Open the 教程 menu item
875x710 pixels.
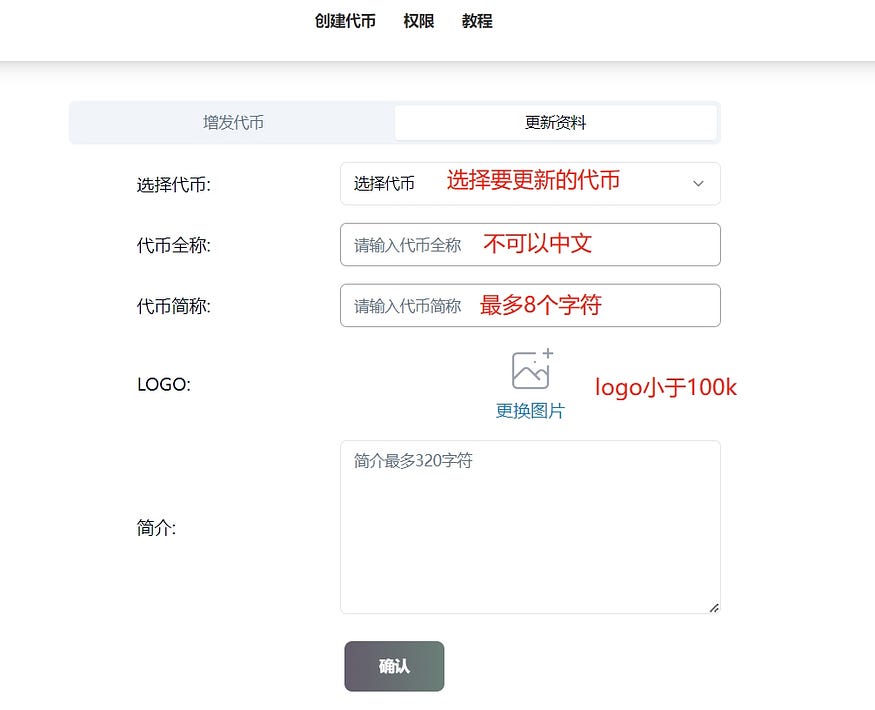click(x=477, y=21)
